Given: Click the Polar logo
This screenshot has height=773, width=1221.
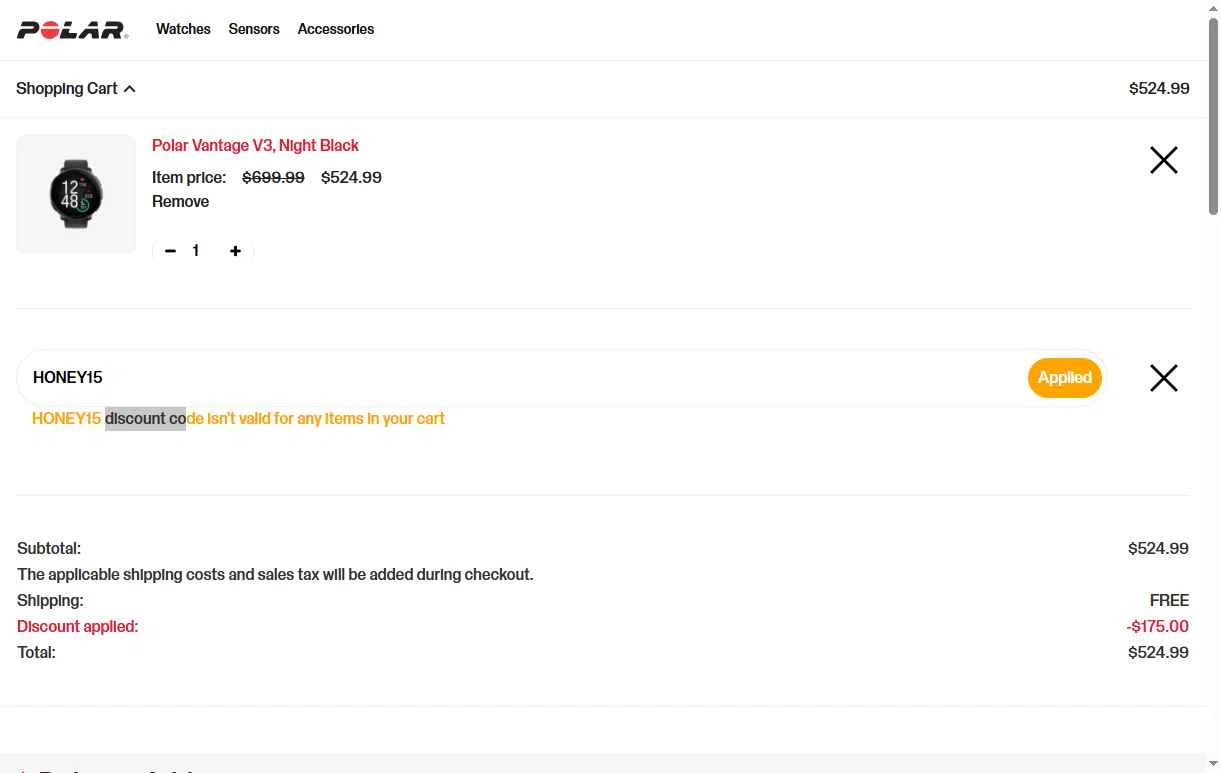Looking at the screenshot, I should pos(72,30).
